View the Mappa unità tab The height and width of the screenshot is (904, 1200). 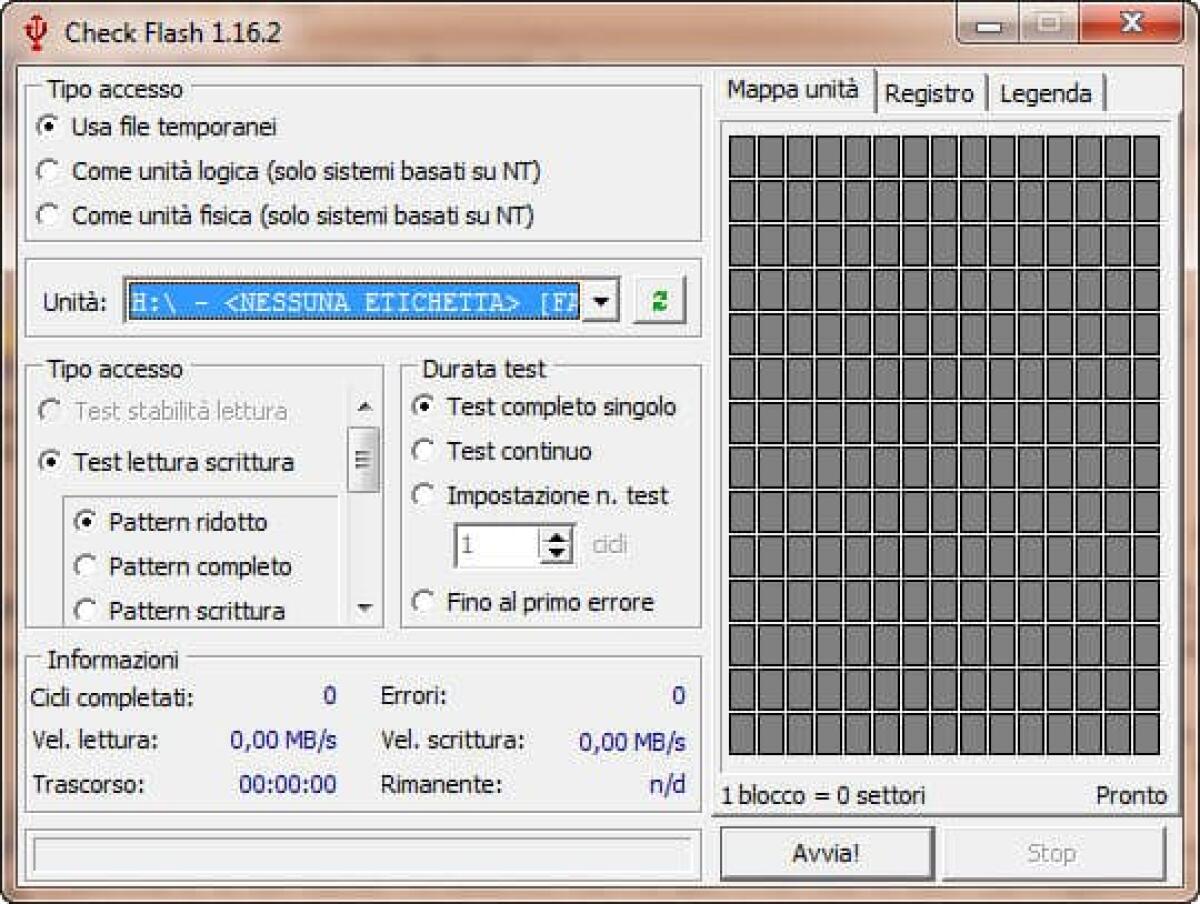point(795,90)
